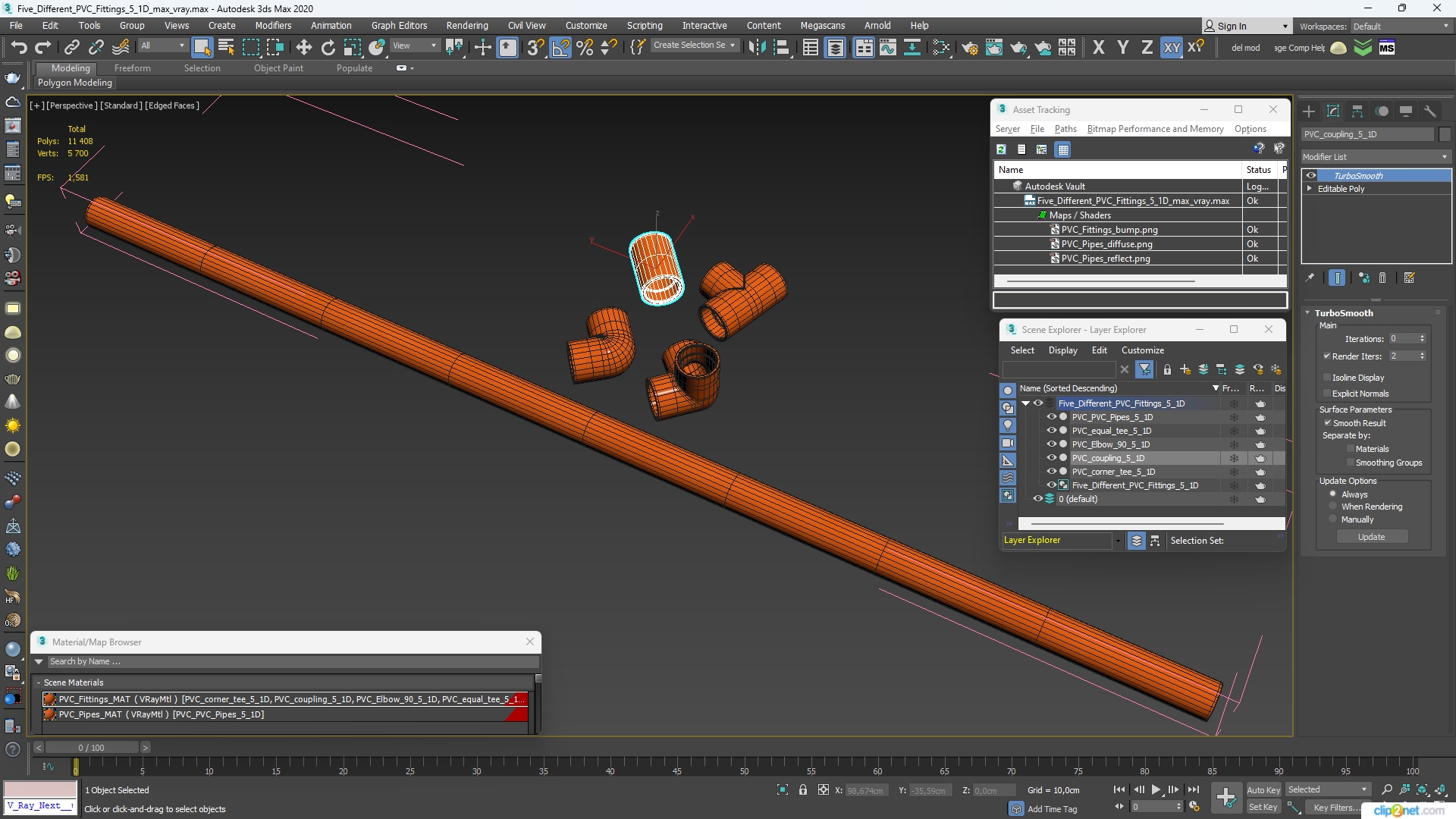Enable Separate by Materials checkbox
This screenshot has height=819, width=1456.
point(1350,448)
